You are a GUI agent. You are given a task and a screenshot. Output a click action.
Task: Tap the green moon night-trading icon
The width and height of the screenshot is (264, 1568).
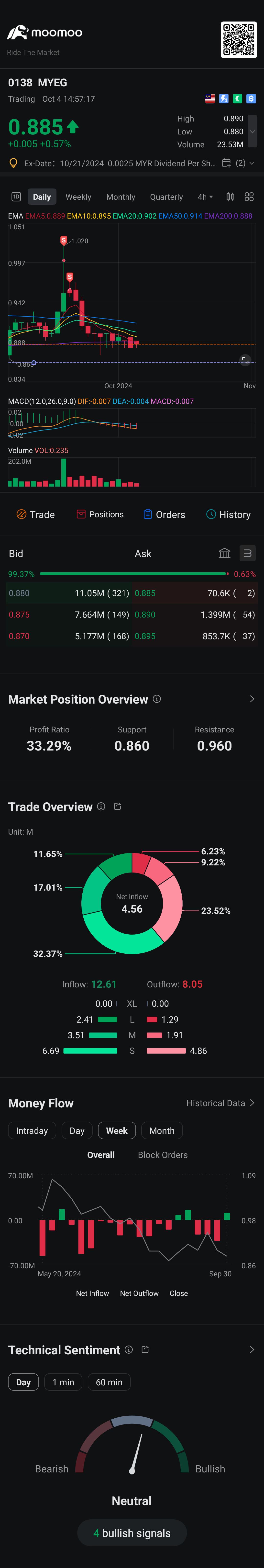click(238, 99)
